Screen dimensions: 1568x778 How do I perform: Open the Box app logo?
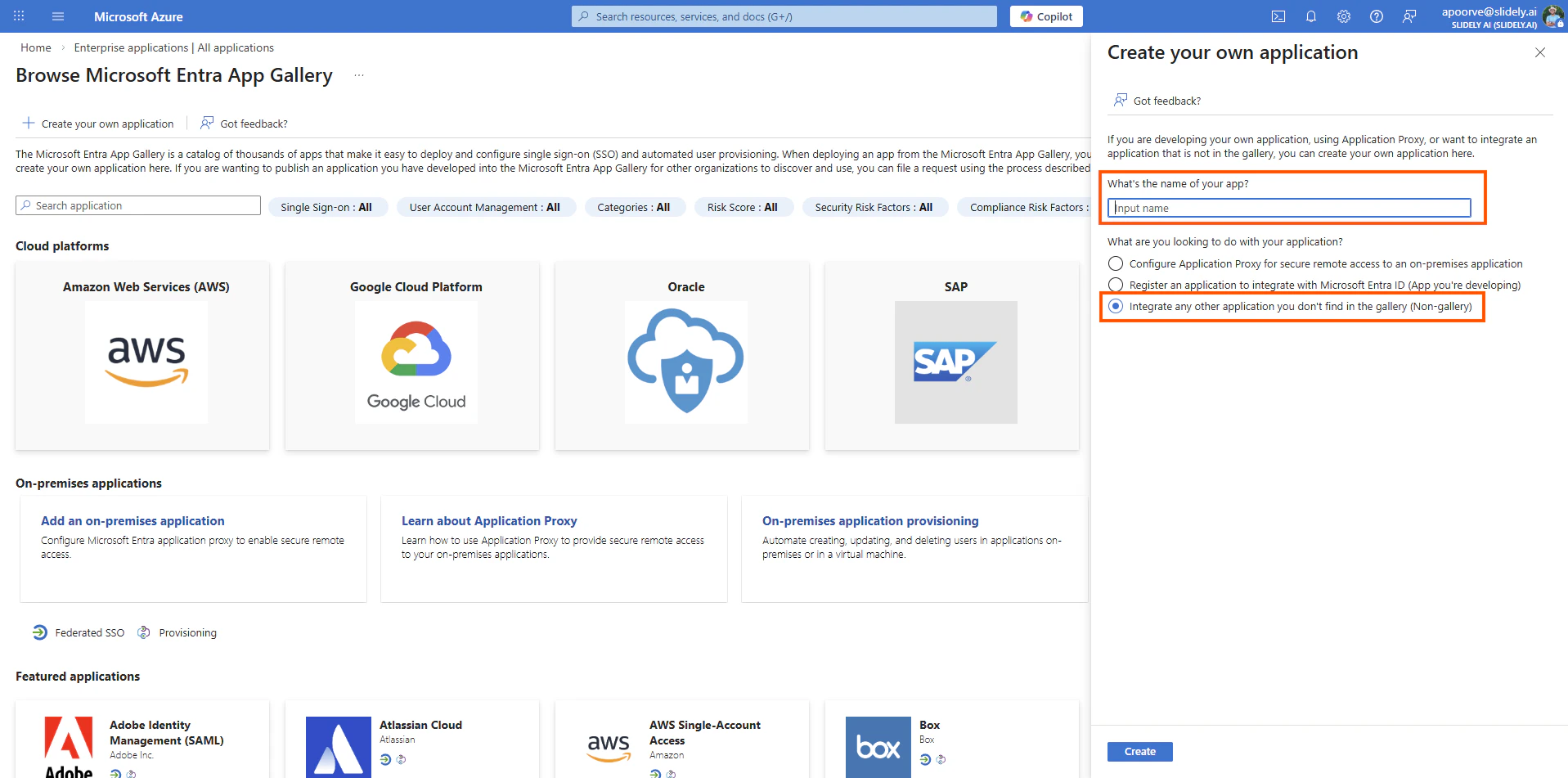click(878, 747)
